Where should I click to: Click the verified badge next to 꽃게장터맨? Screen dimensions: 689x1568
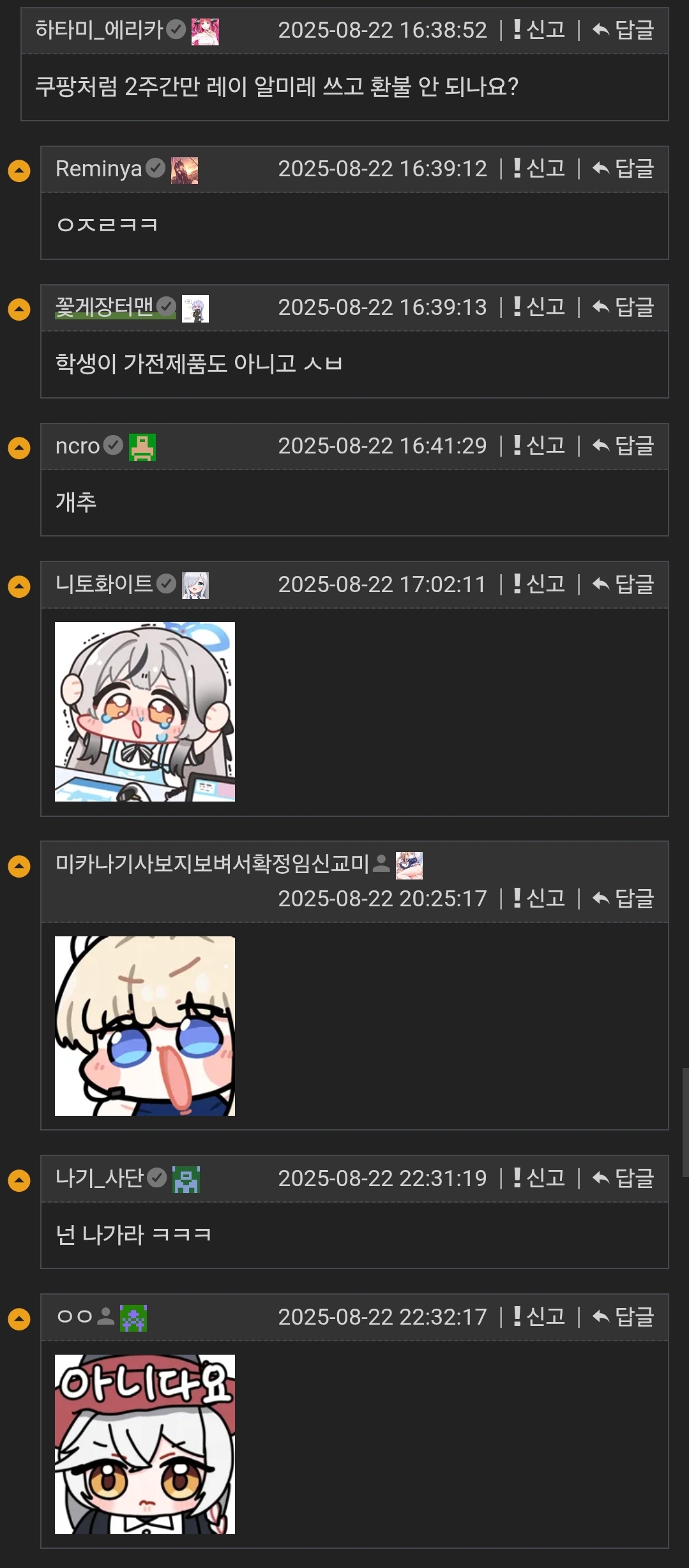pyautogui.click(x=167, y=307)
